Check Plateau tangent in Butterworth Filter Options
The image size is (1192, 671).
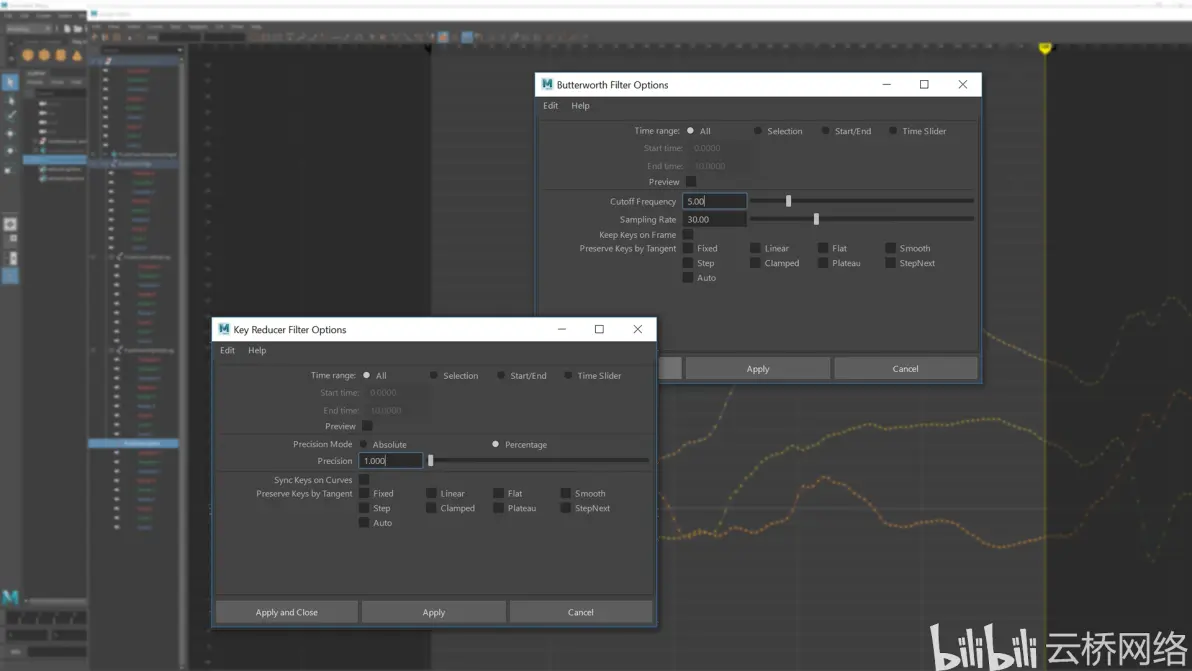click(x=823, y=263)
